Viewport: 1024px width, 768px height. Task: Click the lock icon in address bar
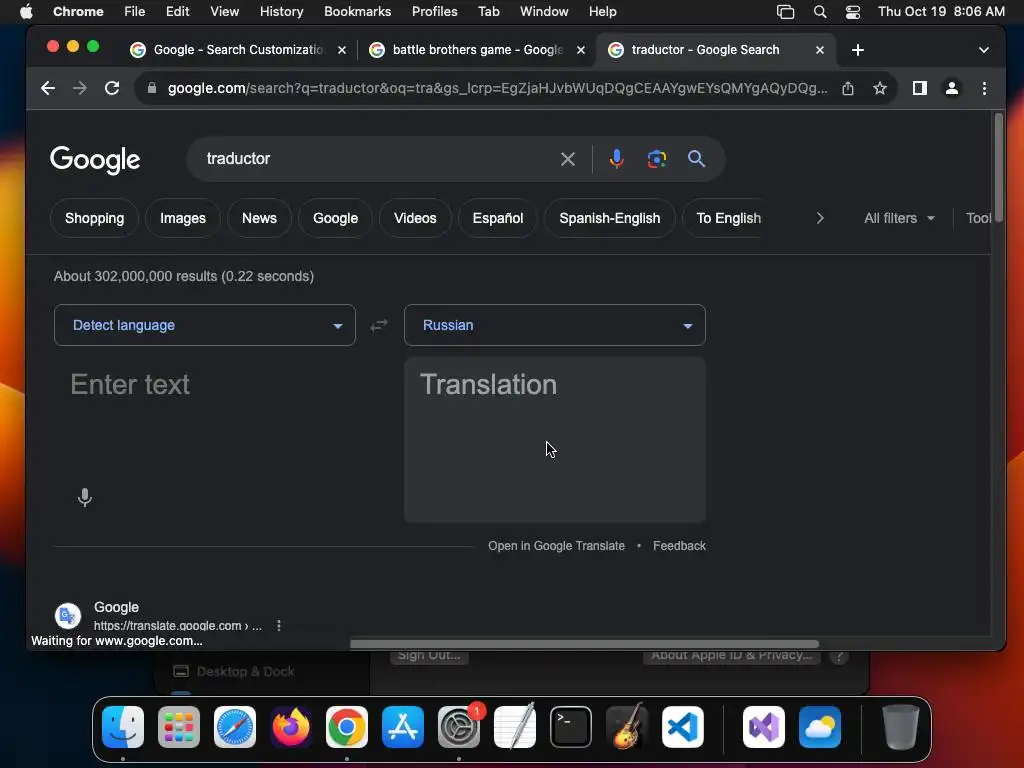point(152,88)
